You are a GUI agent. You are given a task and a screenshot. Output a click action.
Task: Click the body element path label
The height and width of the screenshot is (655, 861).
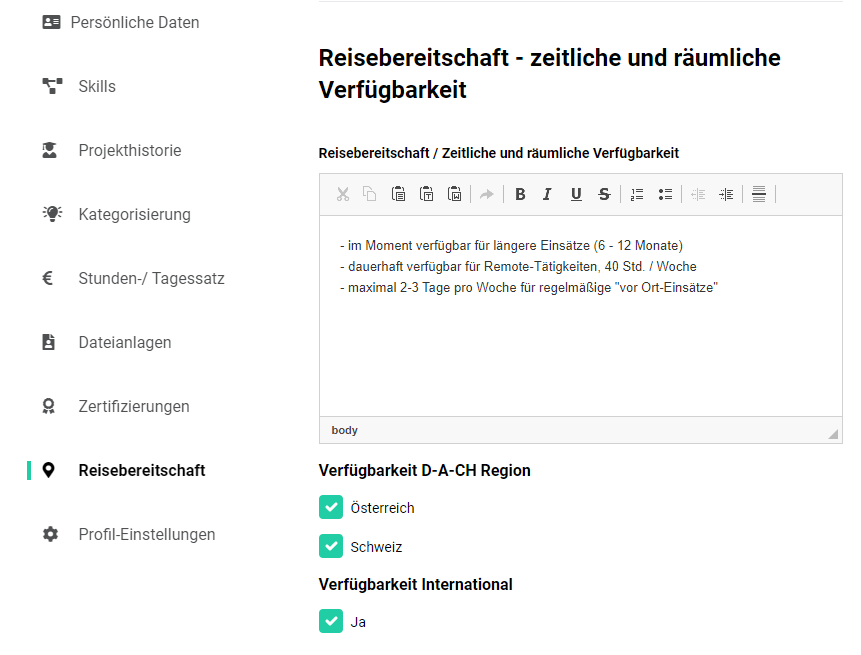click(x=344, y=430)
